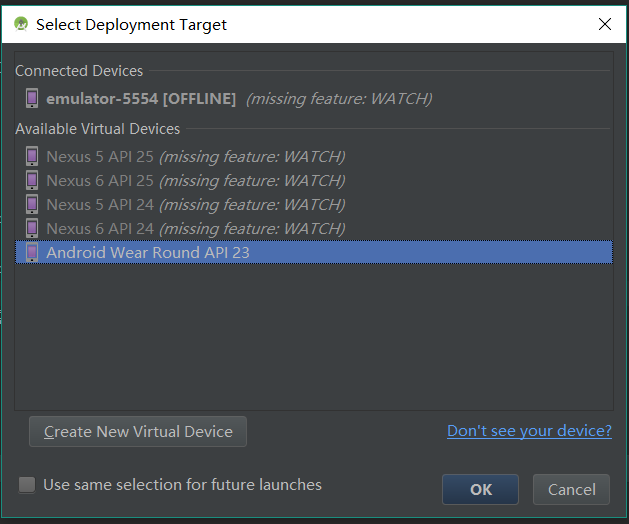Click the Android Studio logo in title bar
Viewport: 629px width, 524px height.
tap(21, 24)
